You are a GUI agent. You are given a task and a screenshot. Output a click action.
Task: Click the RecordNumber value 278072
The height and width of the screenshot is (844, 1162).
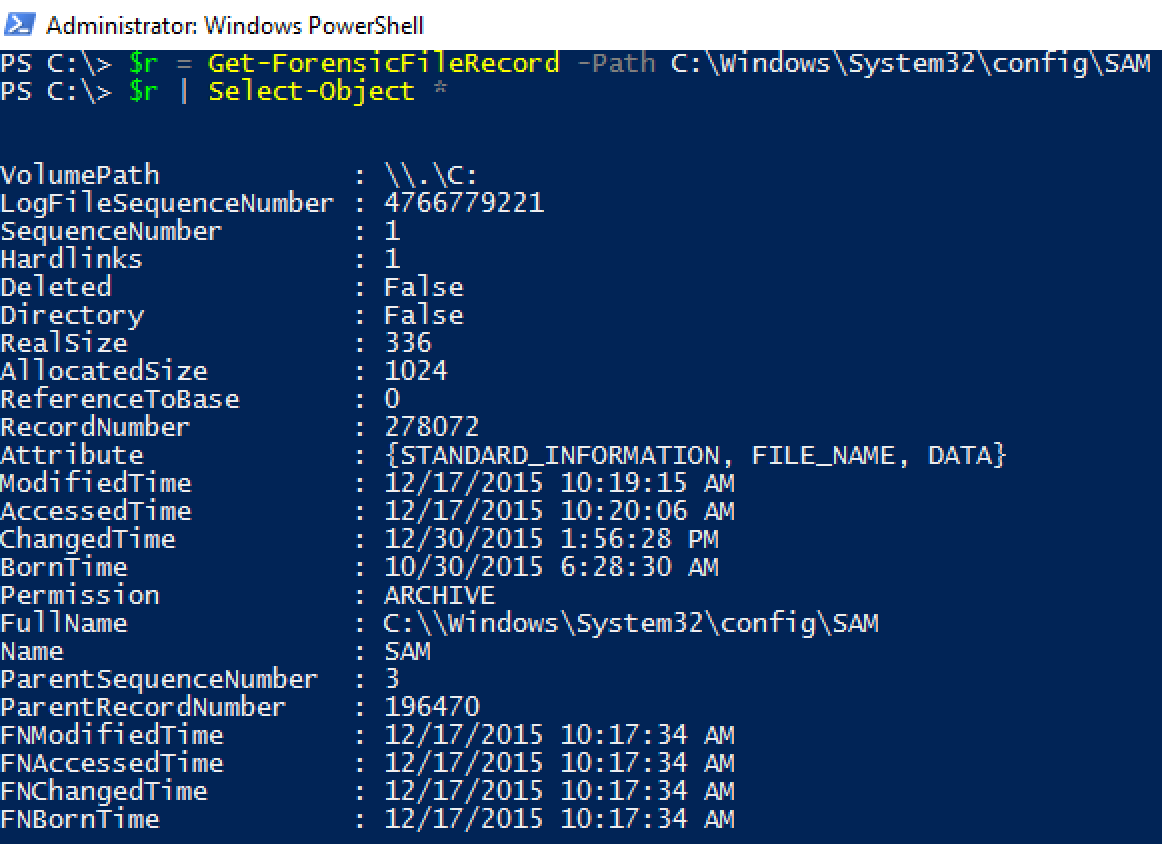point(431,427)
